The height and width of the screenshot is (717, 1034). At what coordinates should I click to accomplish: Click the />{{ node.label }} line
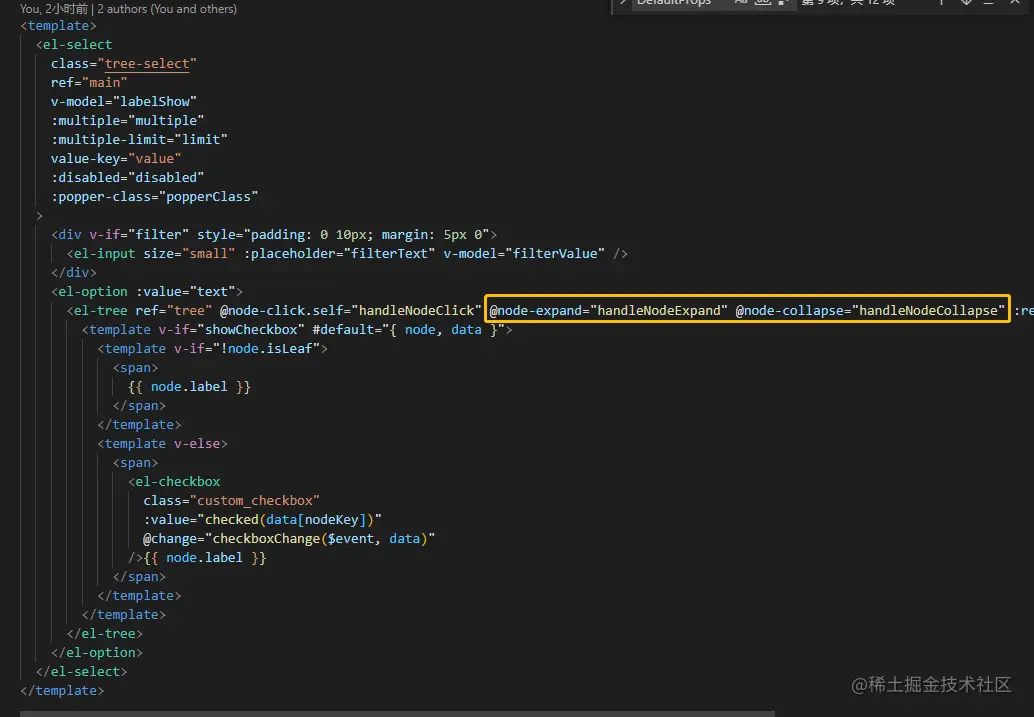pyautogui.click(x=197, y=558)
